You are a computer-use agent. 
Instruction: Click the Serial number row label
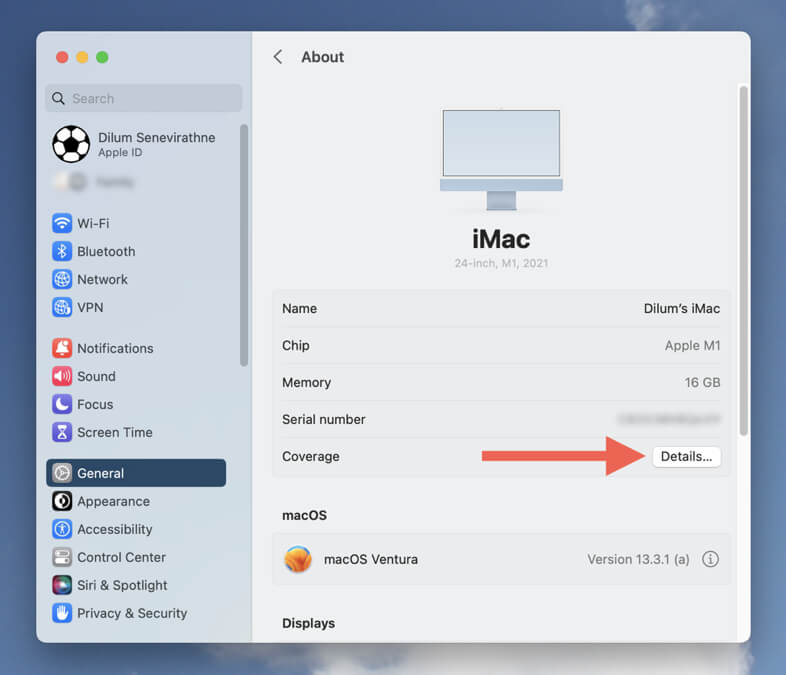(x=323, y=419)
